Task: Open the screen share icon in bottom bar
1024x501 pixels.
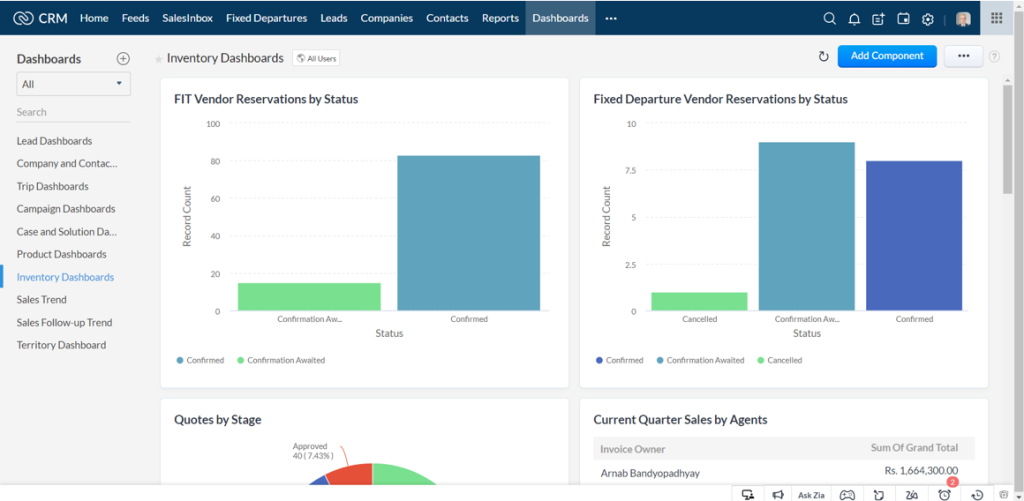Action: 748,494
